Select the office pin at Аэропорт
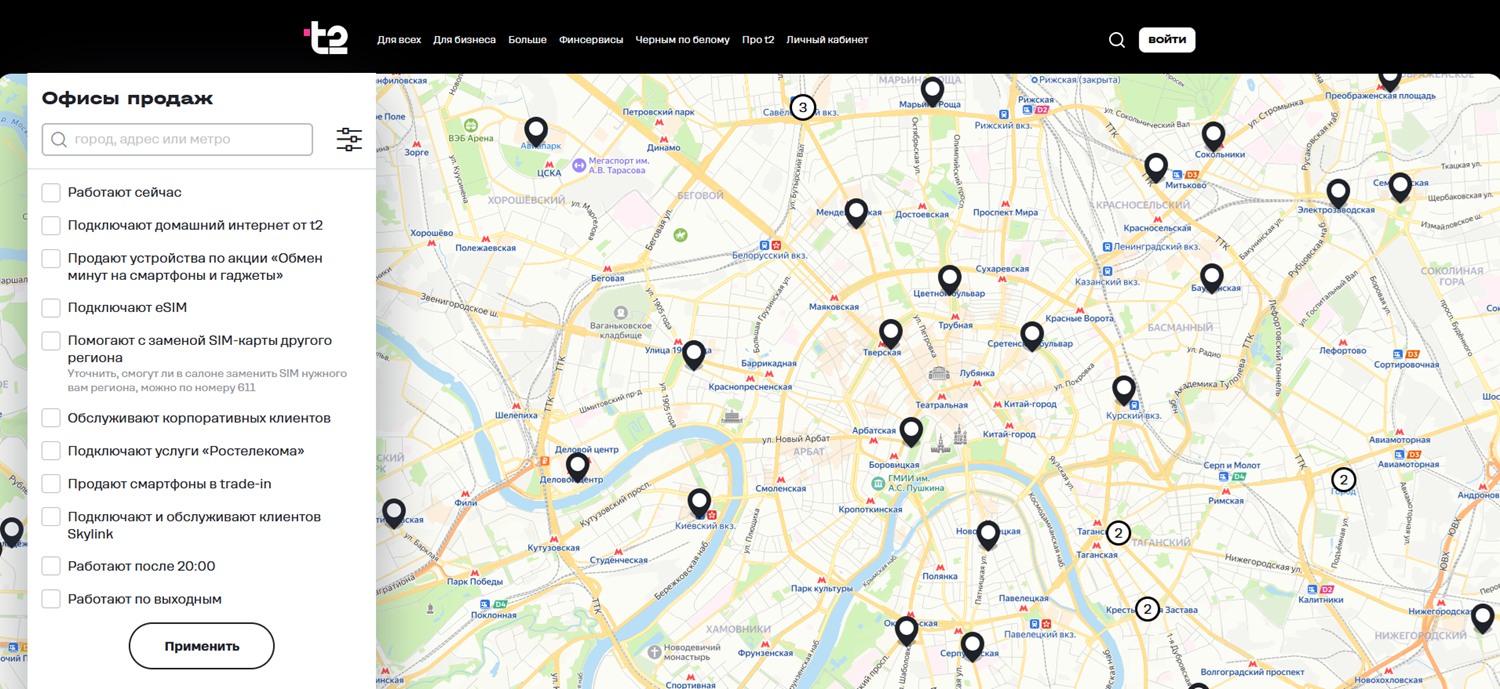 (x=537, y=132)
